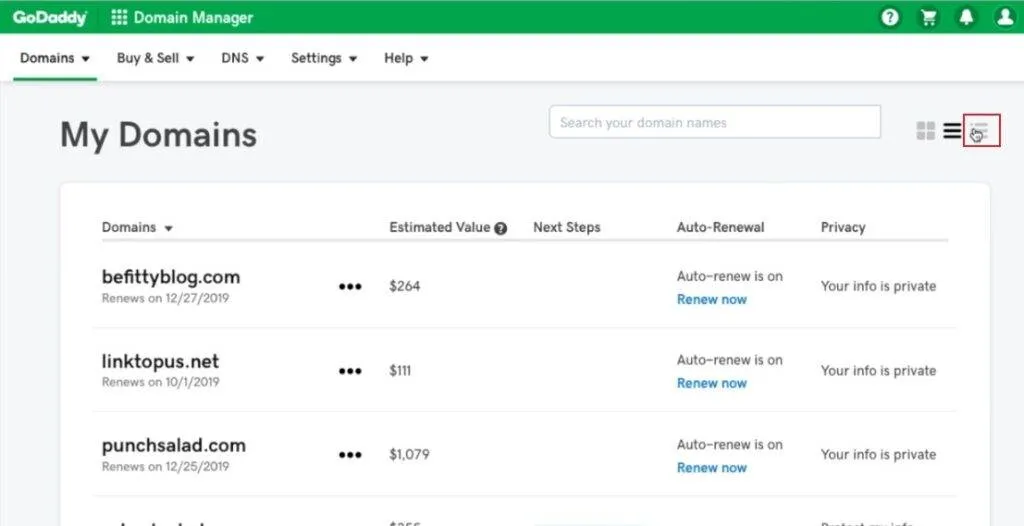The width and height of the screenshot is (1024, 526).
Task: Click the Estimated Value column header
Action: point(440,227)
